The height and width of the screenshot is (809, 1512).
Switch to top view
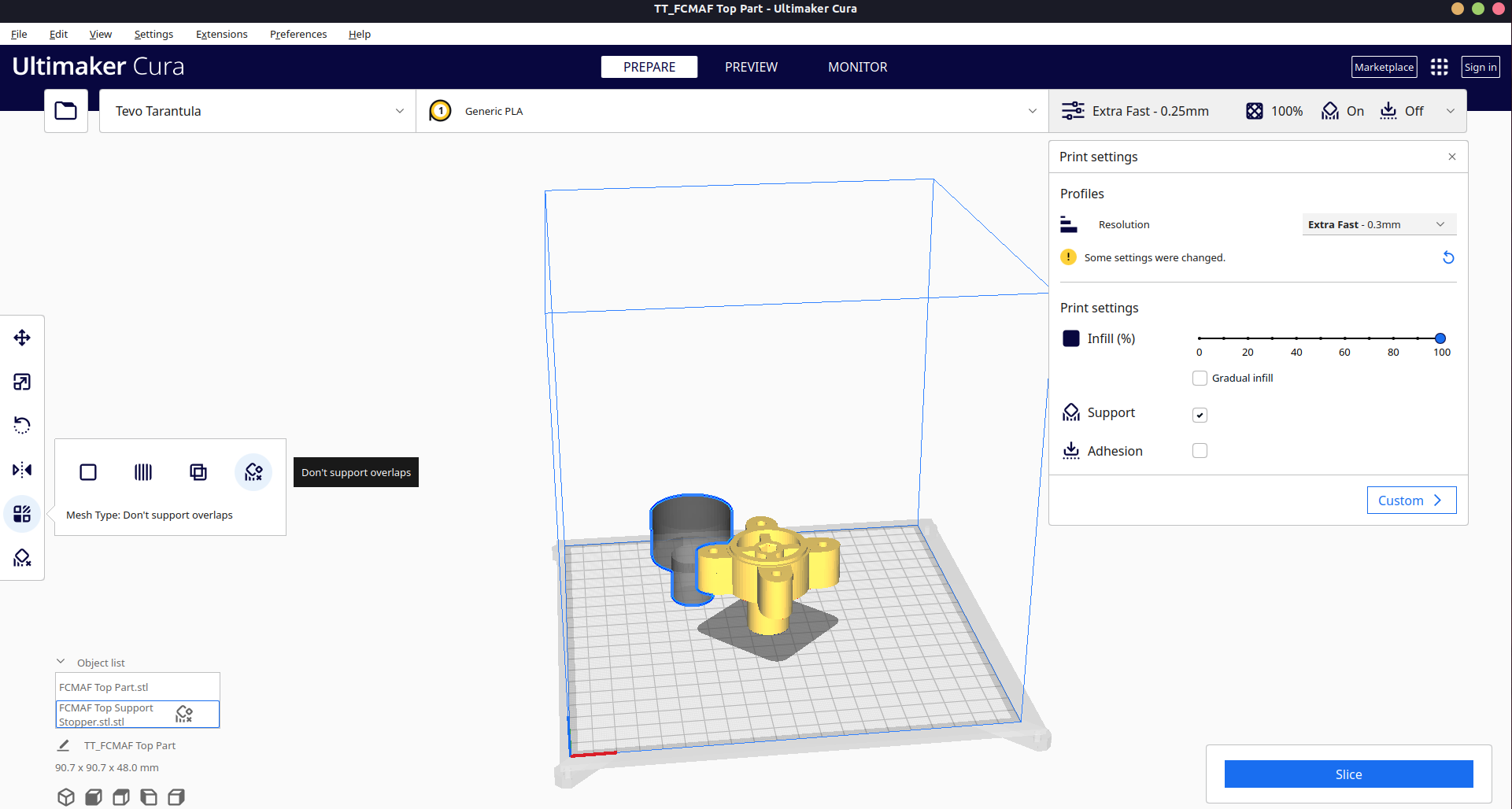coord(121,796)
